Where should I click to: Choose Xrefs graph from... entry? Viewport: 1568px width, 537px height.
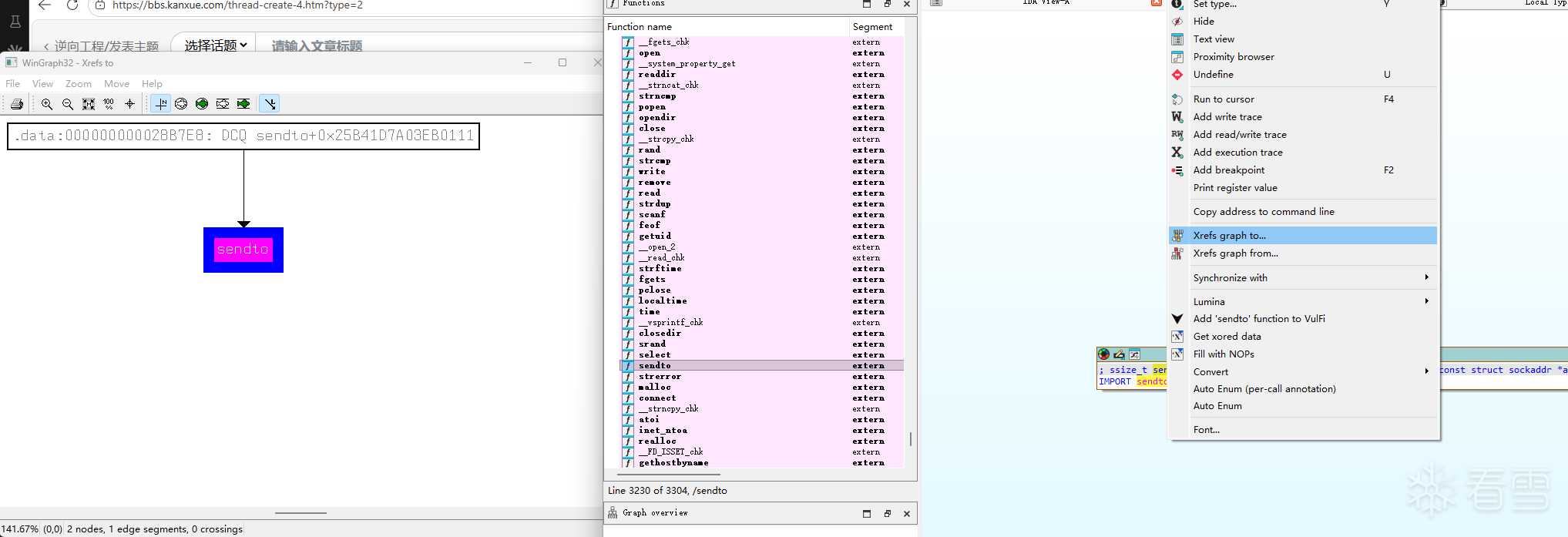click(x=1304, y=253)
